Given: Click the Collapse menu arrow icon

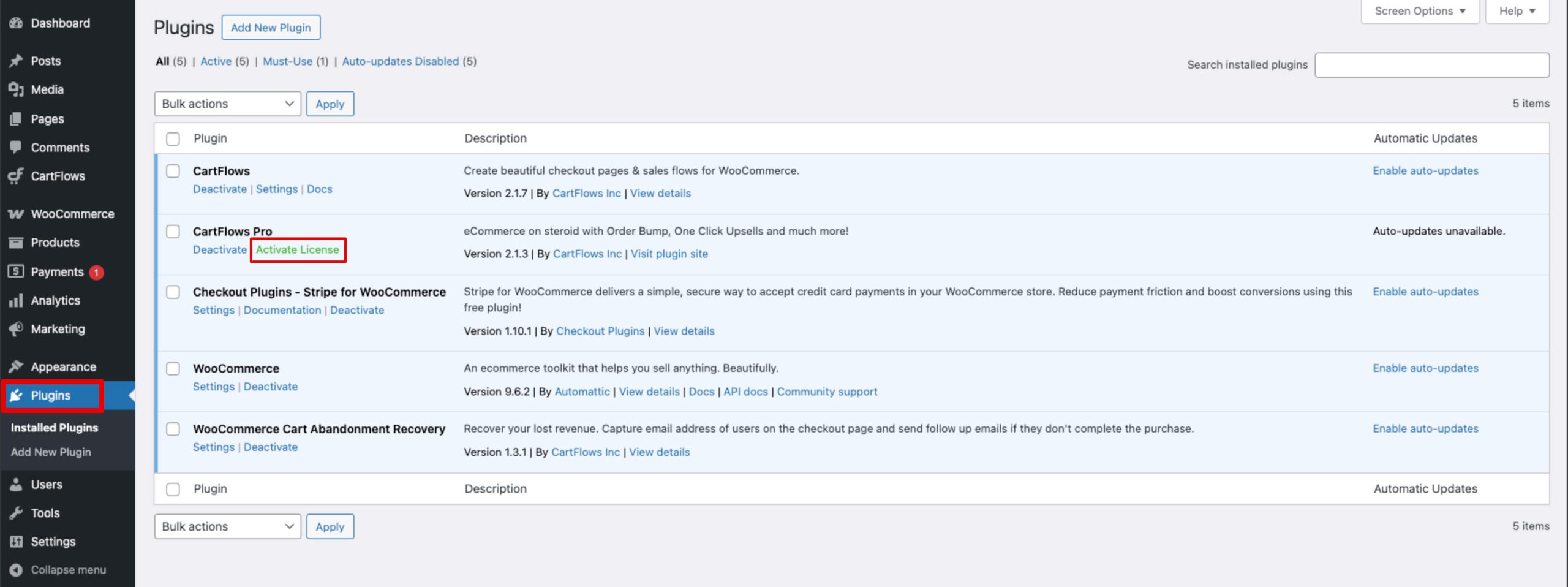Looking at the screenshot, I should click(16, 570).
